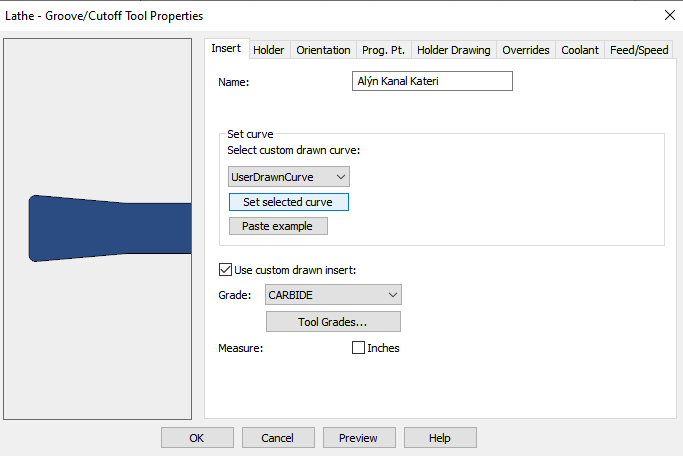Image resolution: width=683 pixels, height=456 pixels.
Task: Uncheck Use custom drawn insert
Action: pos(225,269)
